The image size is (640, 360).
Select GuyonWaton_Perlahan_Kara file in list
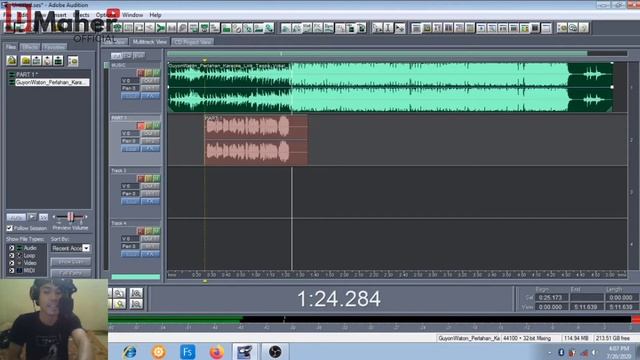click(x=52, y=82)
